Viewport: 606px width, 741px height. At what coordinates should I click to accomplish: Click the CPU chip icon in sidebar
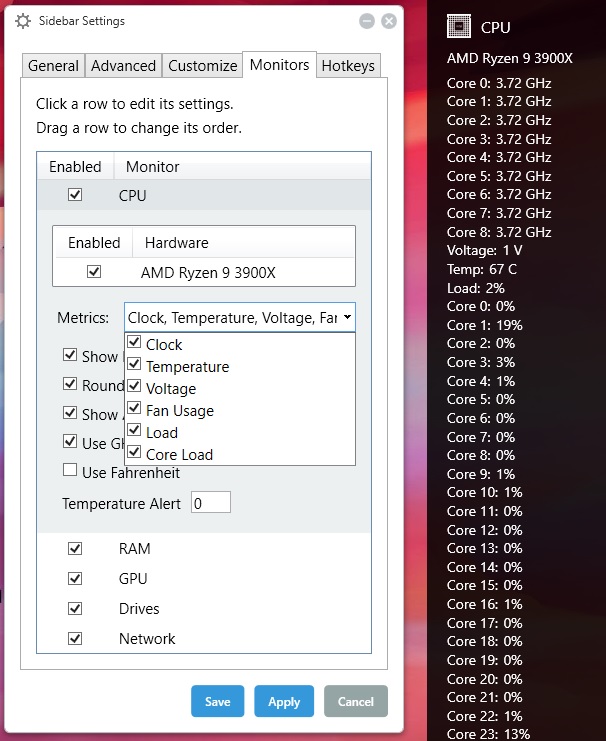point(459,26)
